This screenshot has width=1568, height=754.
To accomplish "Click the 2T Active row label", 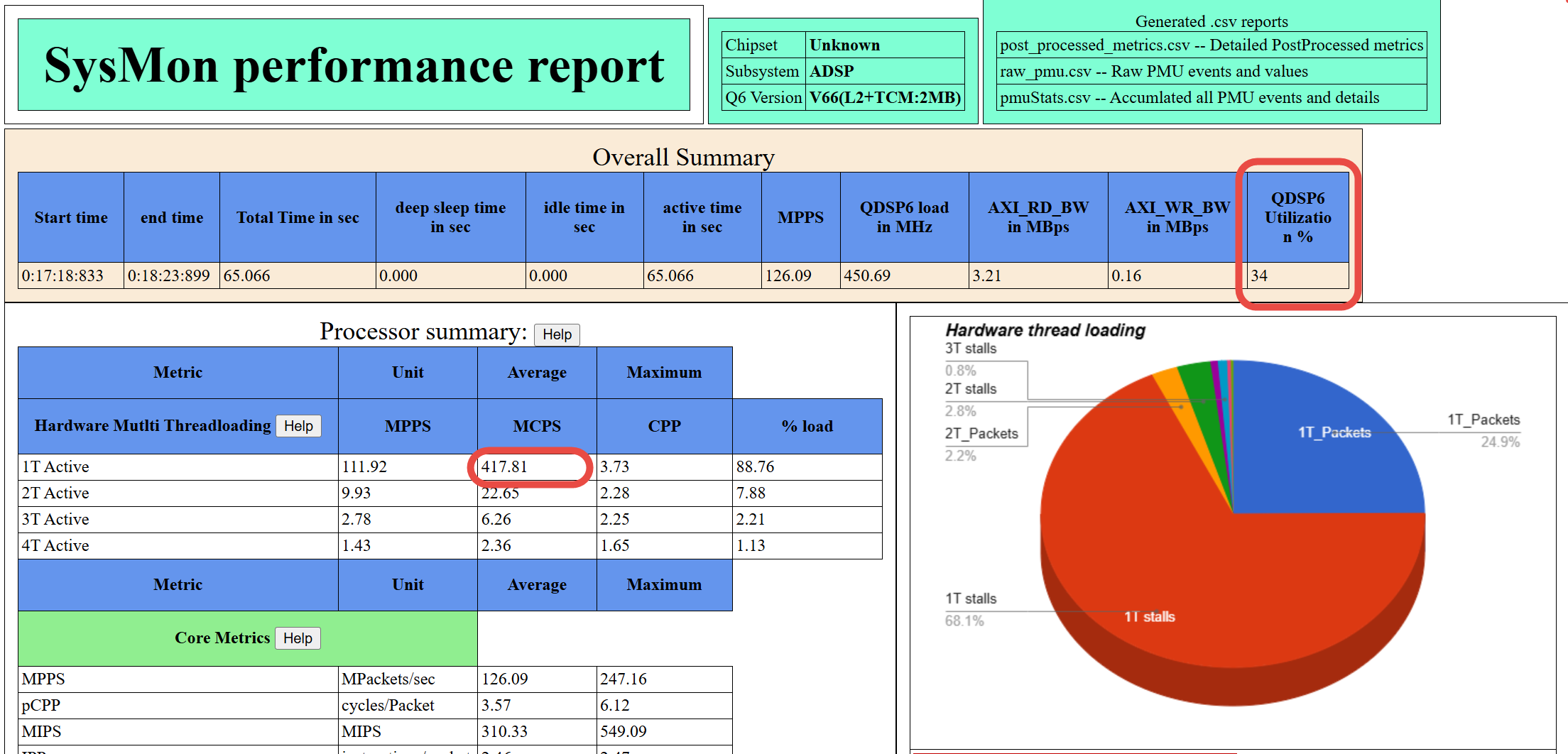I will tap(55, 493).
